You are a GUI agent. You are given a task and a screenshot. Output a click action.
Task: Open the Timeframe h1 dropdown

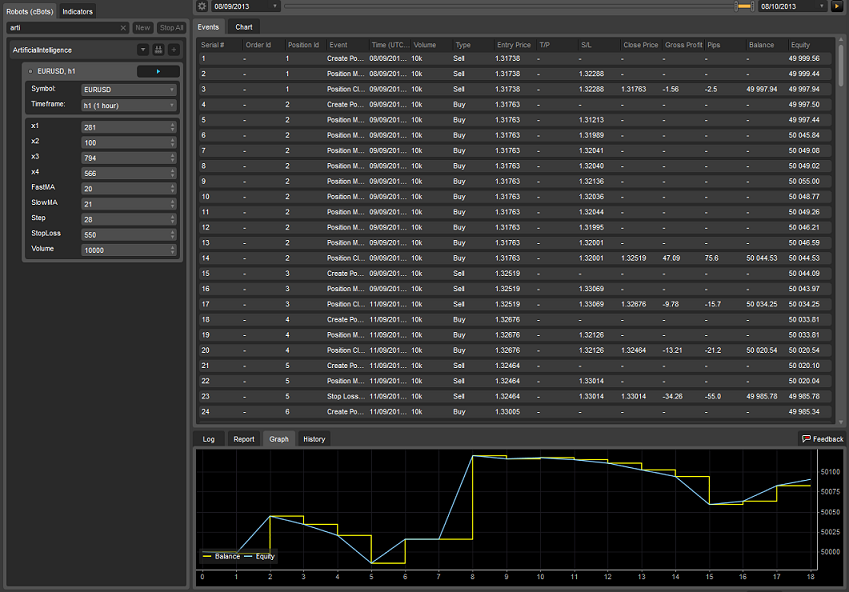tap(129, 106)
